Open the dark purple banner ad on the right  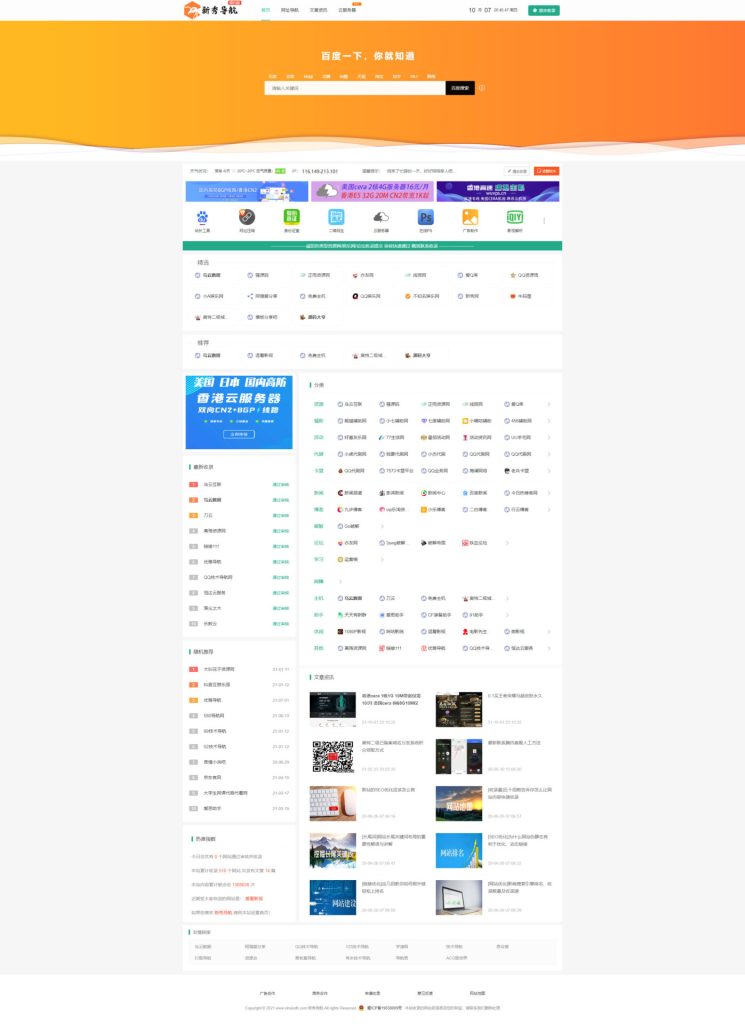(x=498, y=191)
